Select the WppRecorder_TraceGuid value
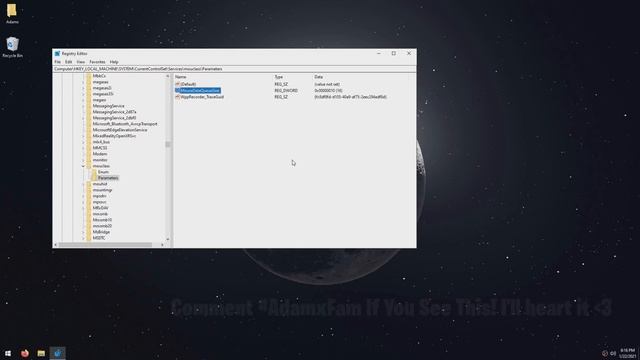The width and height of the screenshot is (640, 360). click(x=200, y=97)
